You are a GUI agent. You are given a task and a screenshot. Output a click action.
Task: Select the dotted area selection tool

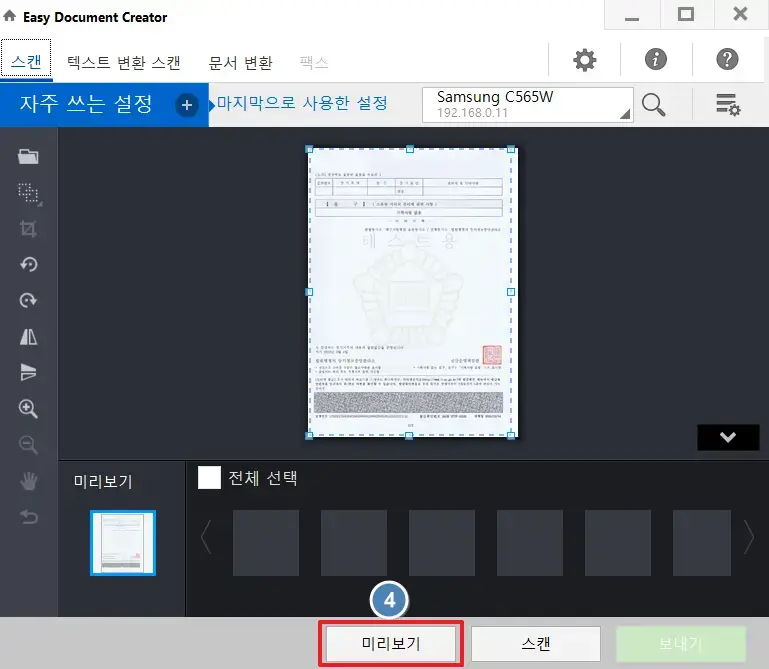29,193
